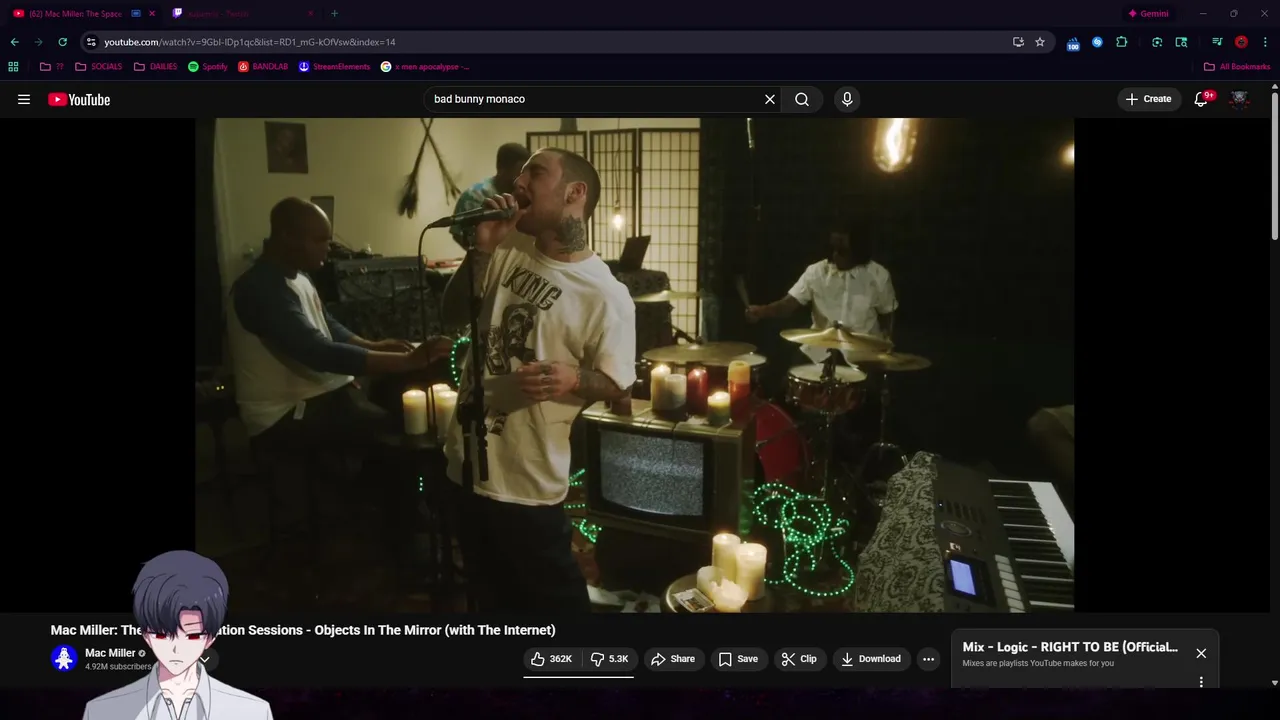Go forward in browser history
Viewport: 1280px width, 720px height.
[38, 42]
